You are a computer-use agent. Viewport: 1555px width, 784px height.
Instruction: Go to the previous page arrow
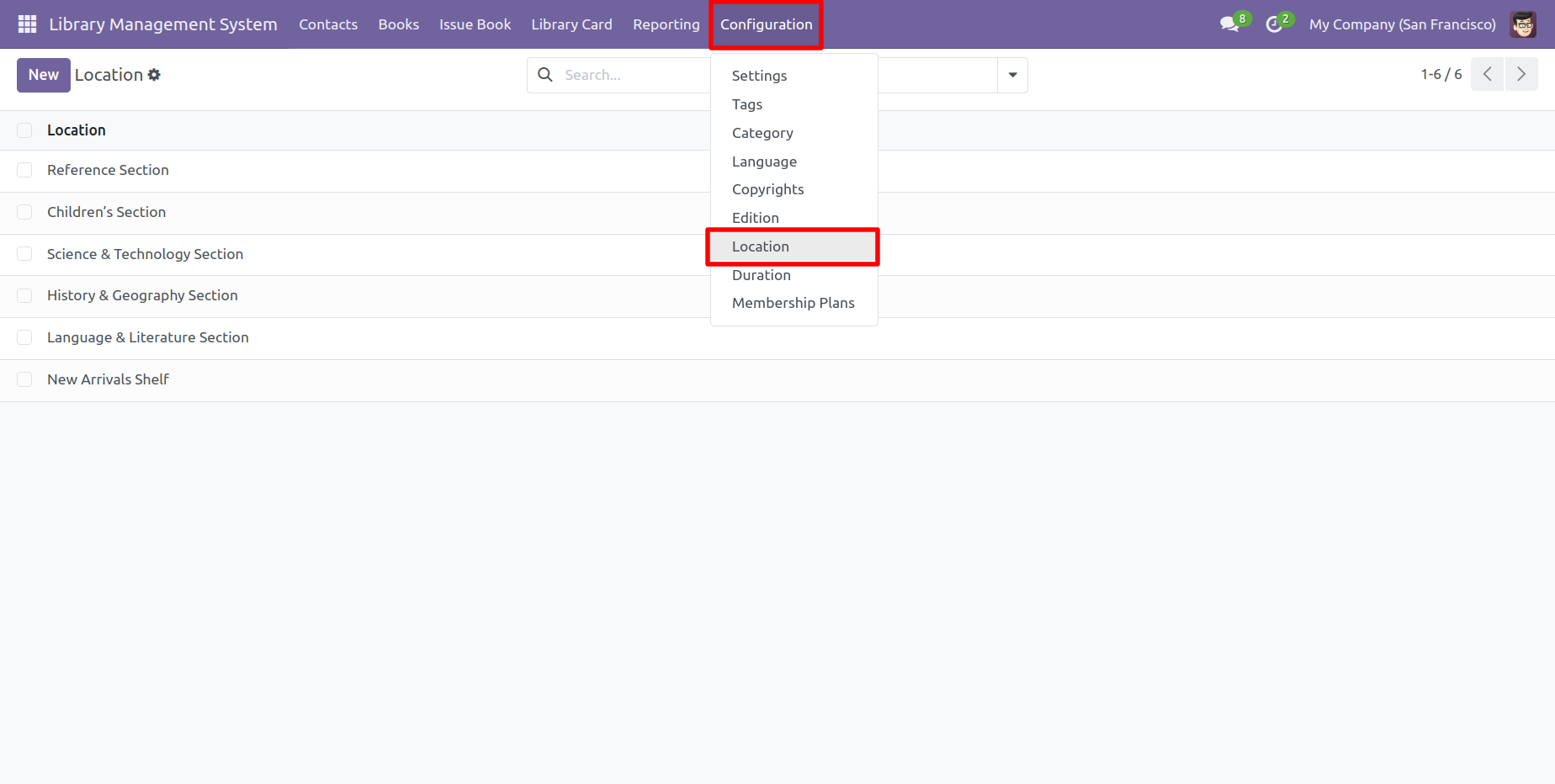1487,74
